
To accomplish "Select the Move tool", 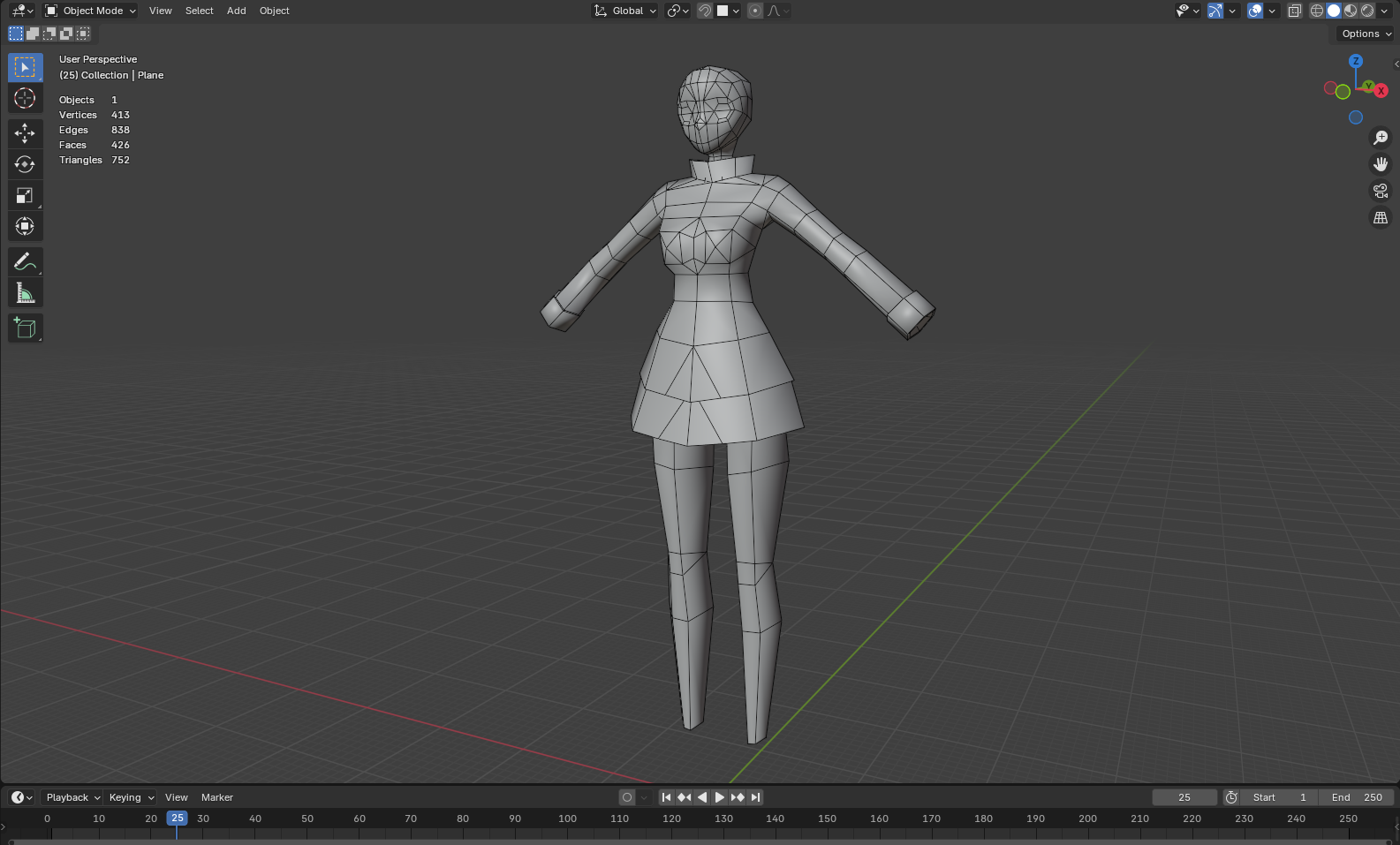I will tap(25, 133).
